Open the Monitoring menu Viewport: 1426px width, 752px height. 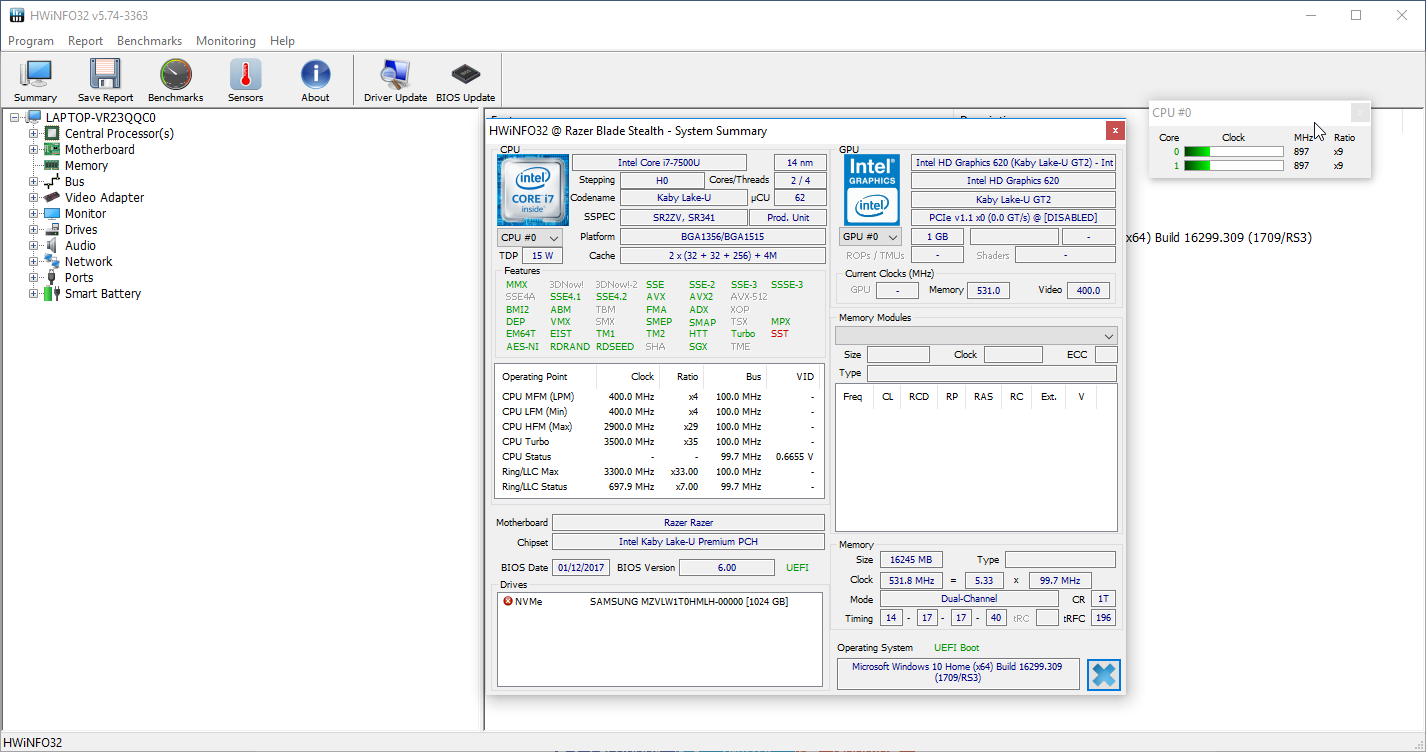coord(225,41)
